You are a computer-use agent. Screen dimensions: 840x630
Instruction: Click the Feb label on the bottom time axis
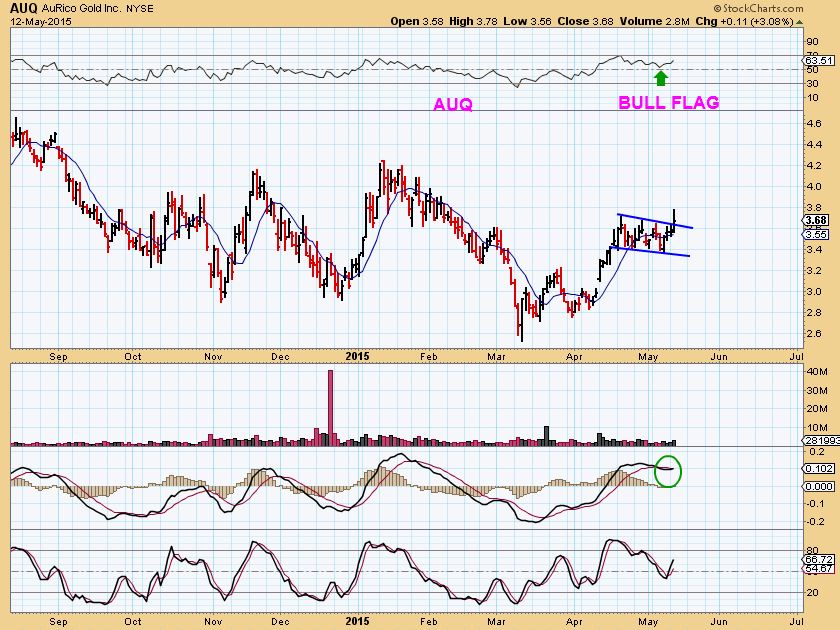tap(429, 621)
